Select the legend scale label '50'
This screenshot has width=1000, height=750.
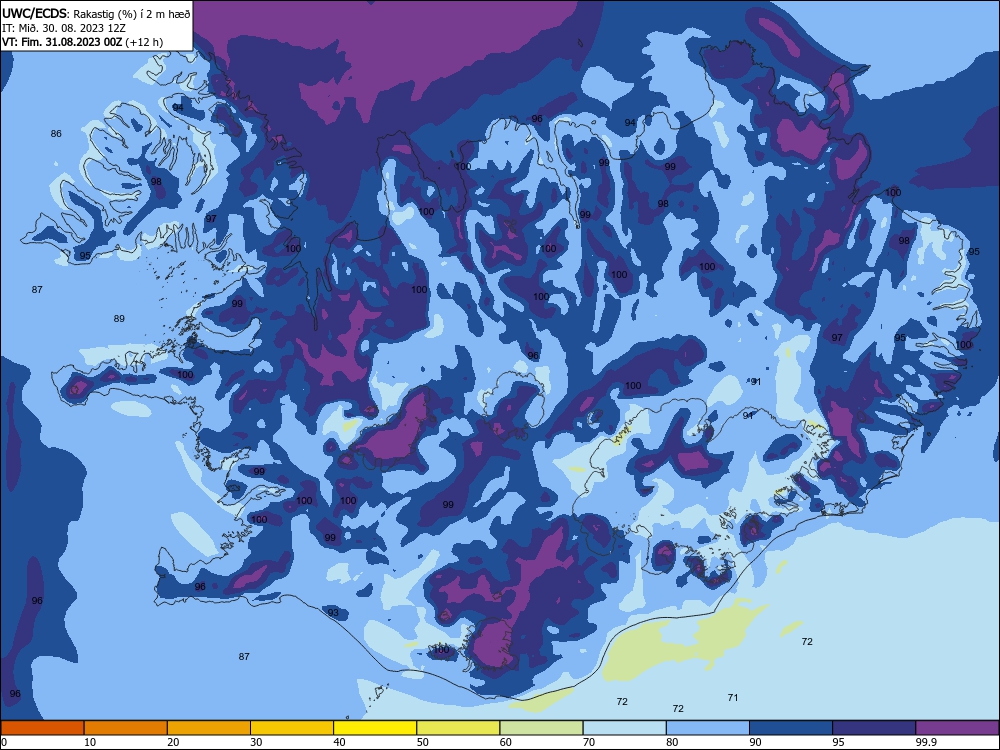tap(423, 742)
